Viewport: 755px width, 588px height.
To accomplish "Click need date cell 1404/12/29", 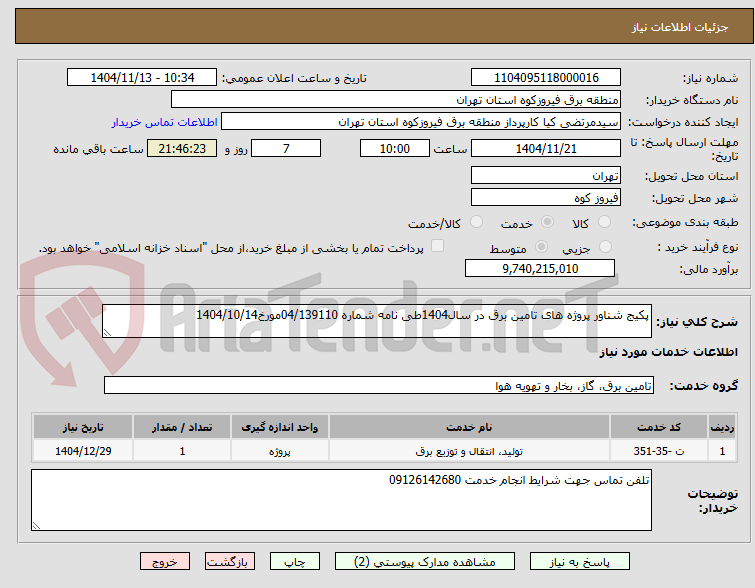I will 83,451.
